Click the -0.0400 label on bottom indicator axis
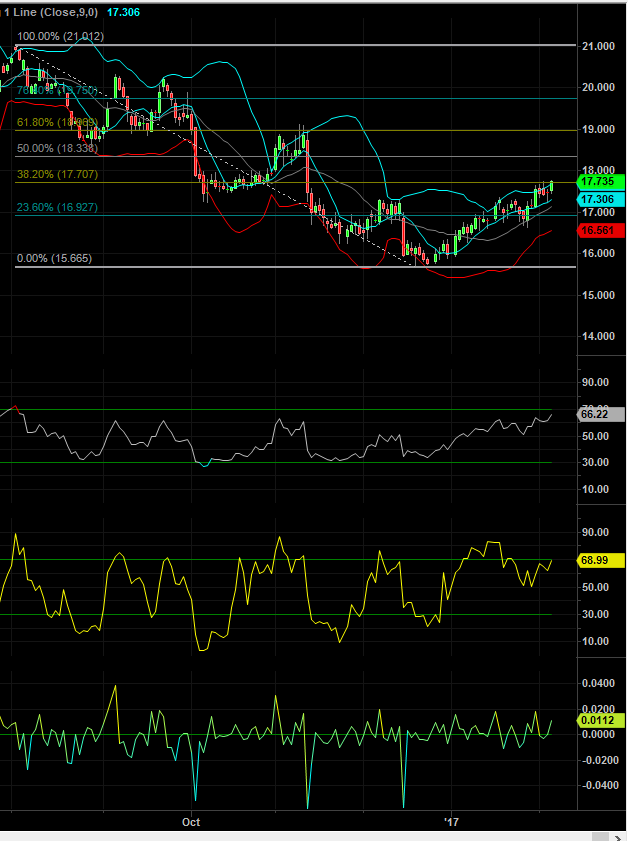The width and height of the screenshot is (628, 841). click(599, 786)
